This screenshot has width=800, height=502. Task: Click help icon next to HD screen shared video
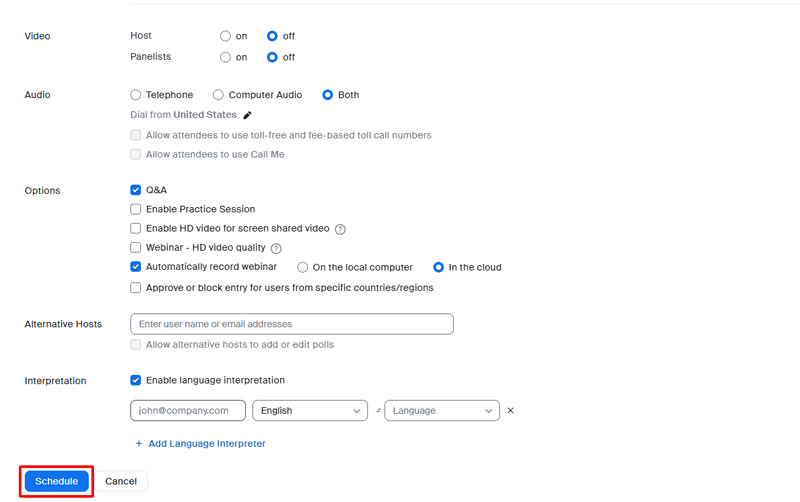coord(340,229)
